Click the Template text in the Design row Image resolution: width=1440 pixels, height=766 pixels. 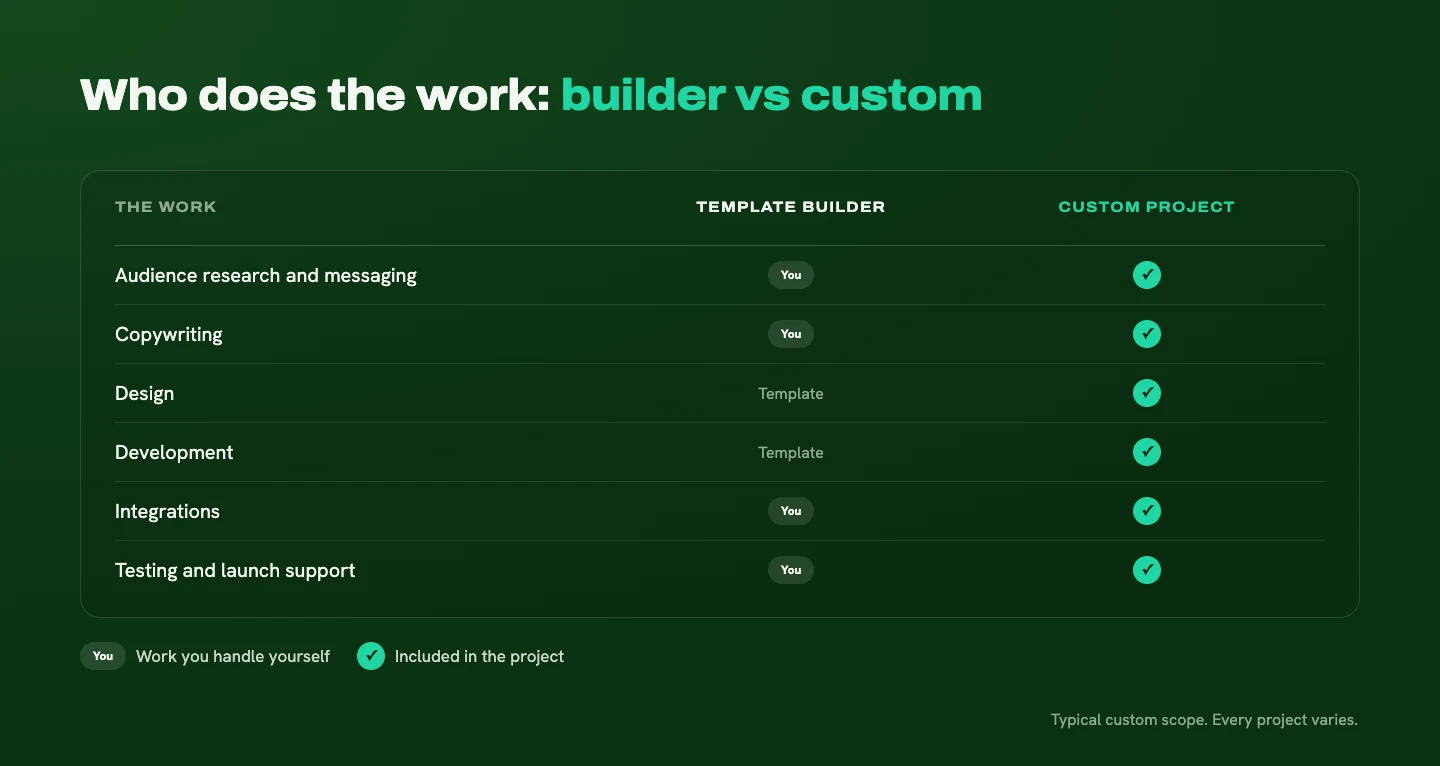(791, 394)
